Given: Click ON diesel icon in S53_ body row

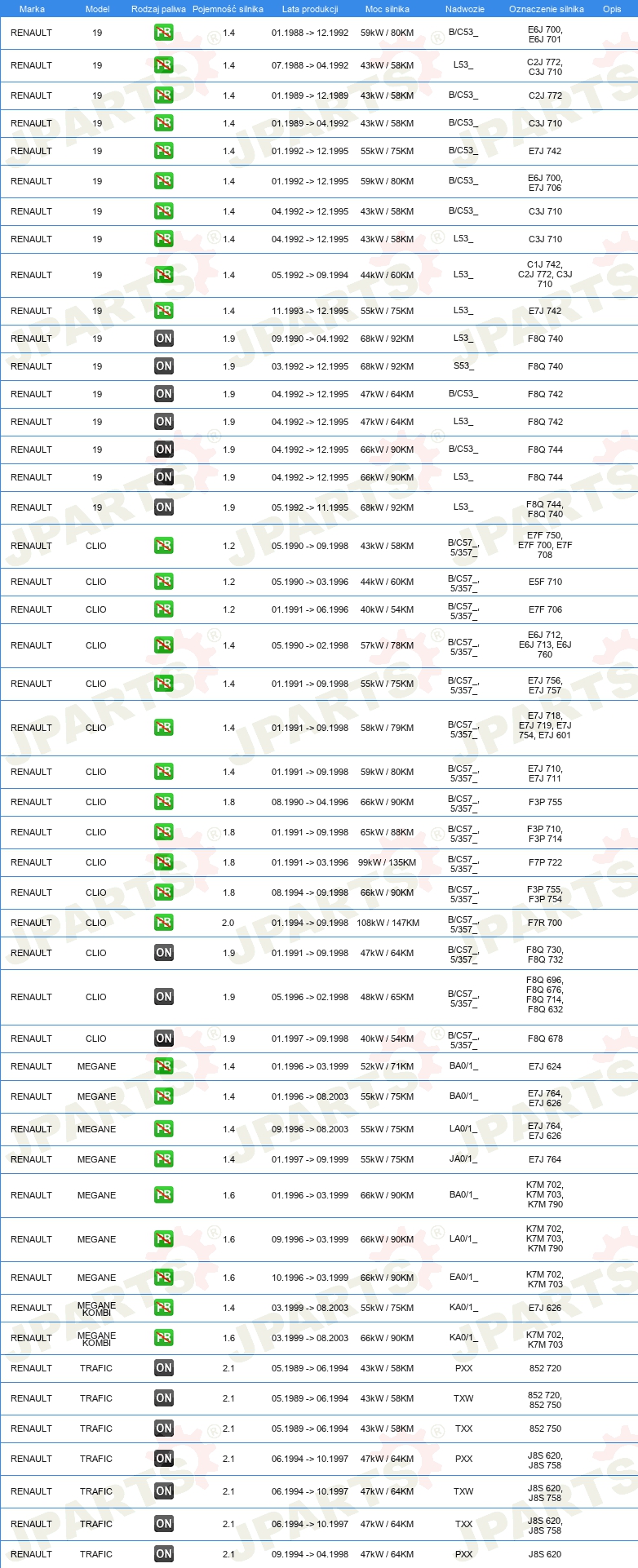Looking at the screenshot, I should pos(164,366).
